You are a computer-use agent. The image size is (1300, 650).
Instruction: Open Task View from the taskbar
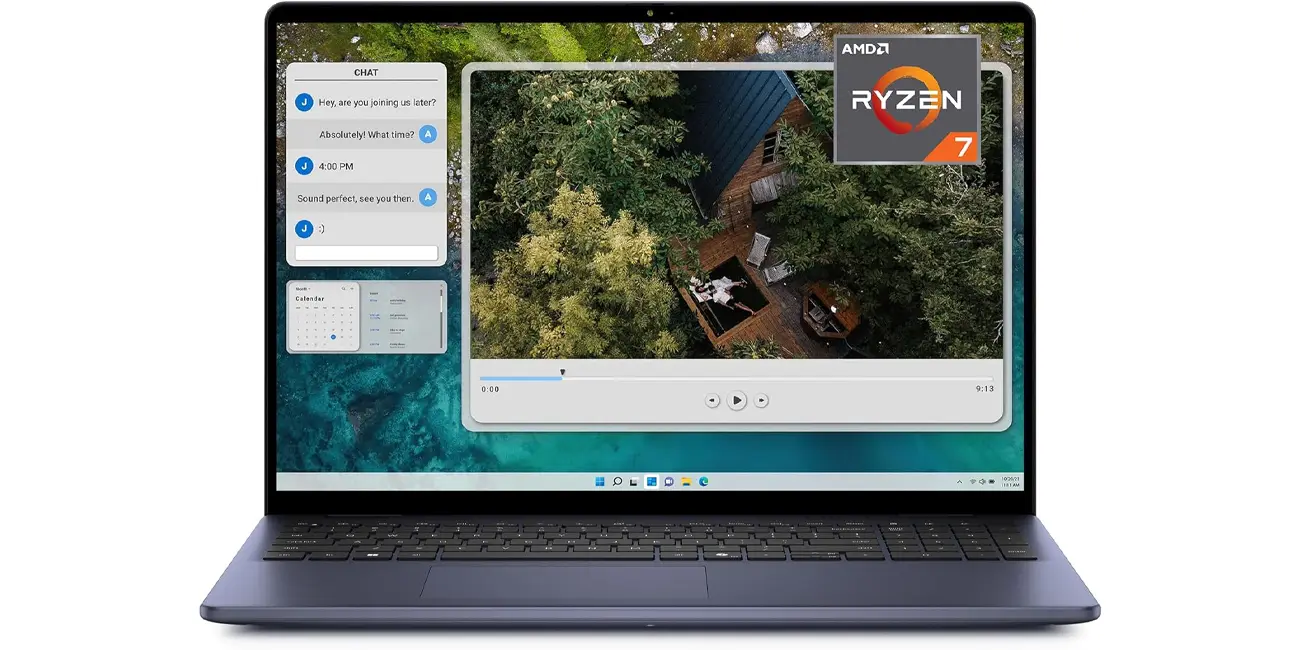[633, 482]
